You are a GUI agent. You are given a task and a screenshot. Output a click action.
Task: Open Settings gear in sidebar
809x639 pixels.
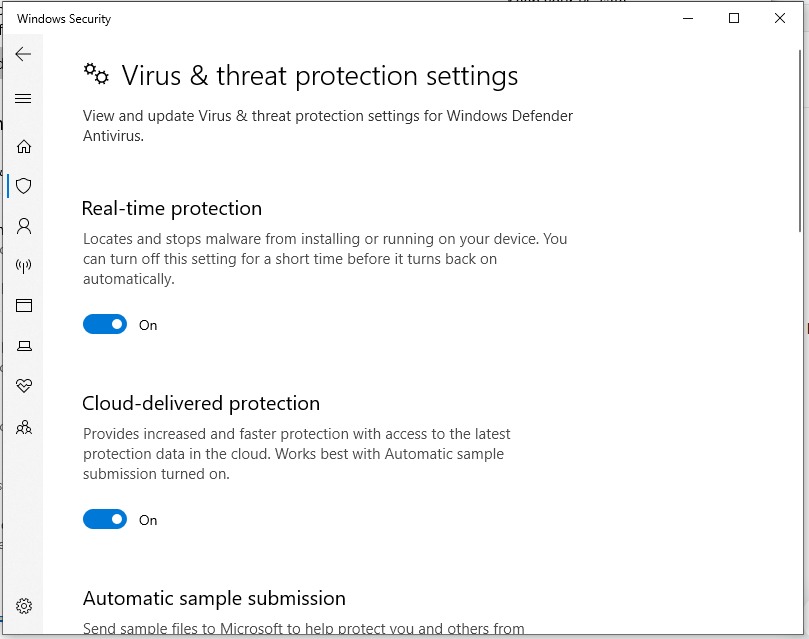24,606
